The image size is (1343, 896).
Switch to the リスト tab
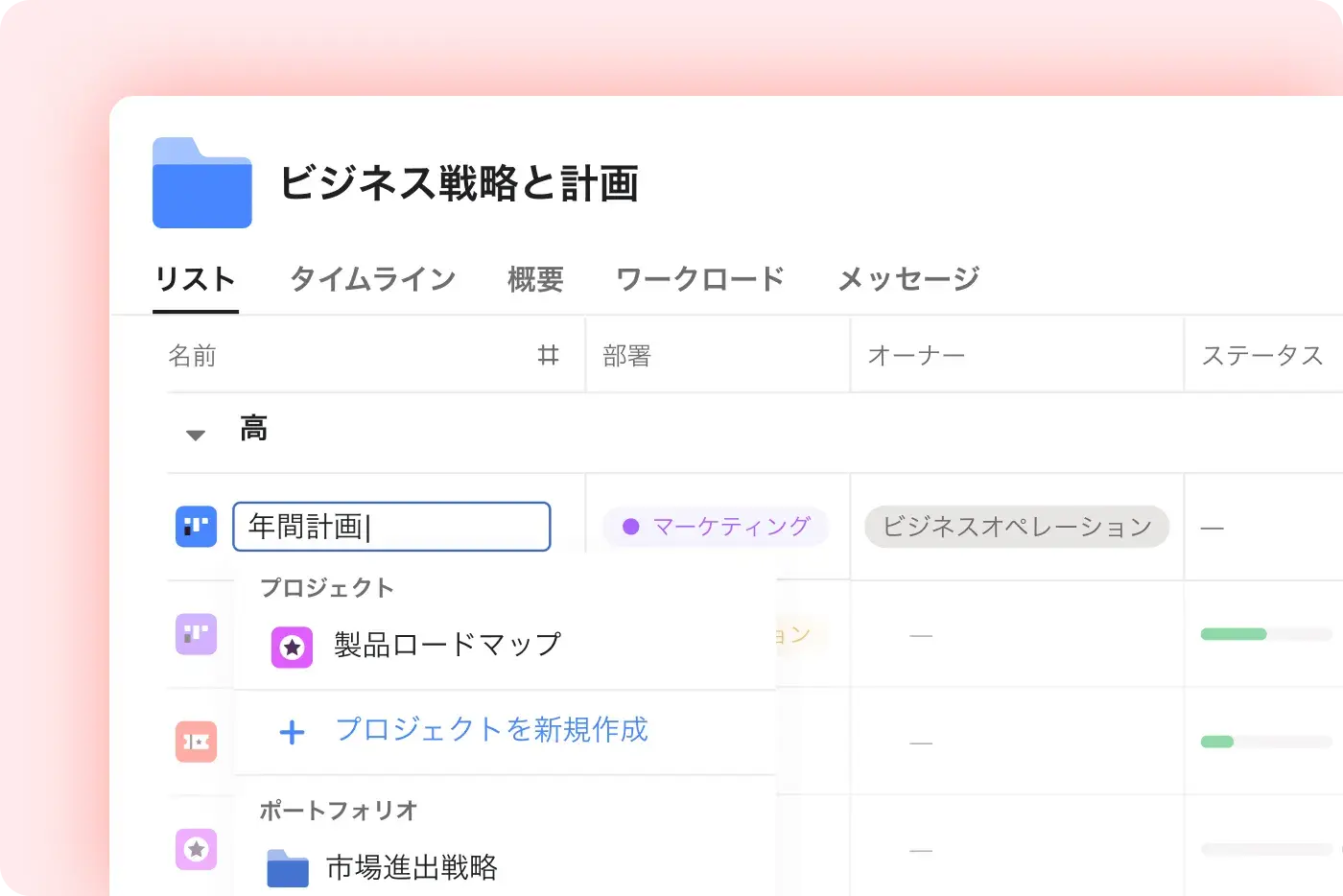tap(196, 279)
